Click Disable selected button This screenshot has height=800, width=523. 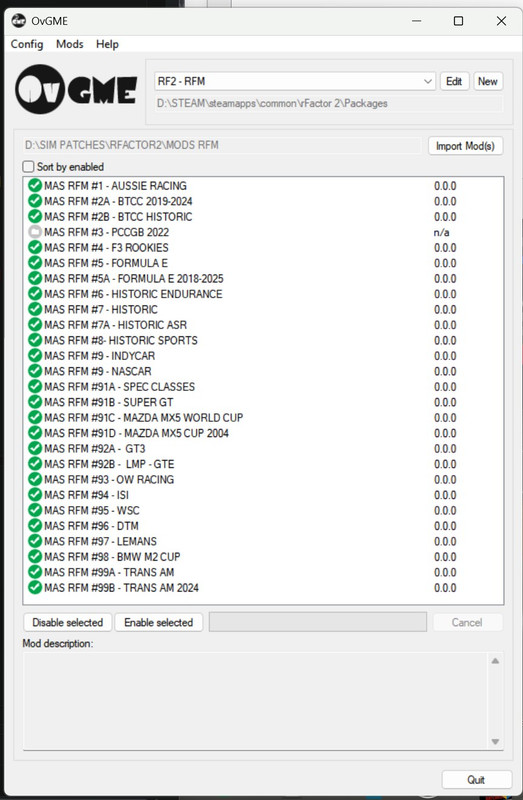point(67,622)
